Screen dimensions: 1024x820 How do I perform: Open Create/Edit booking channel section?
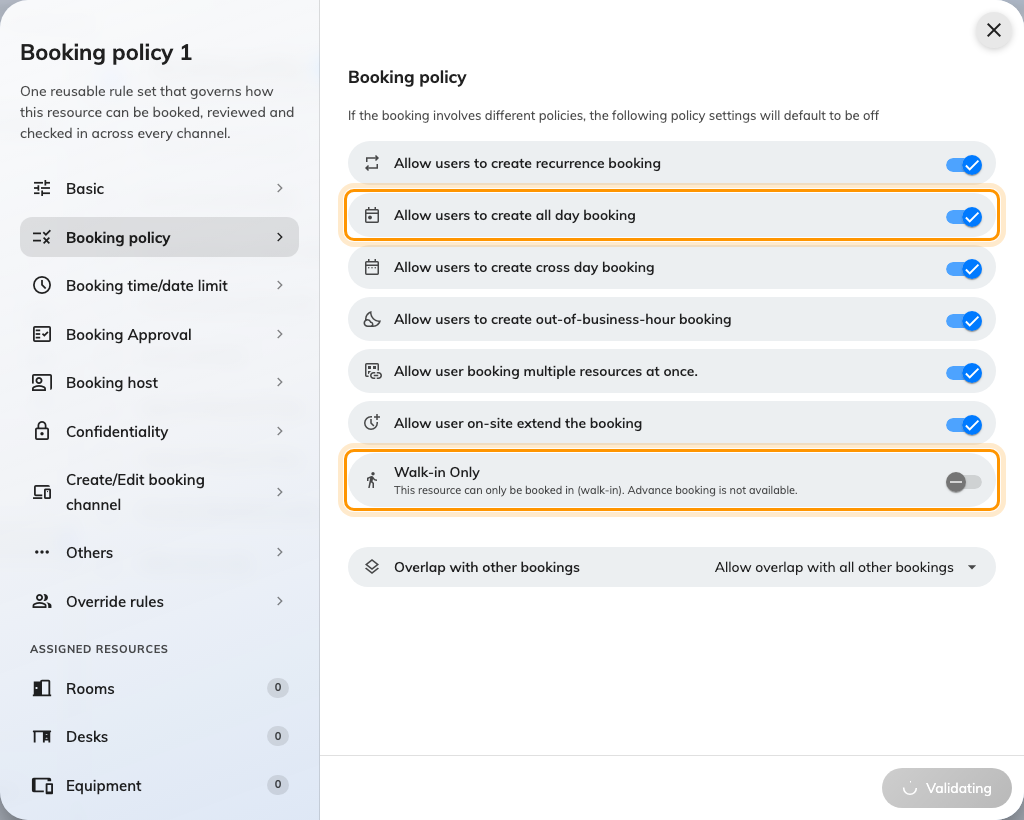tap(159, 492)
